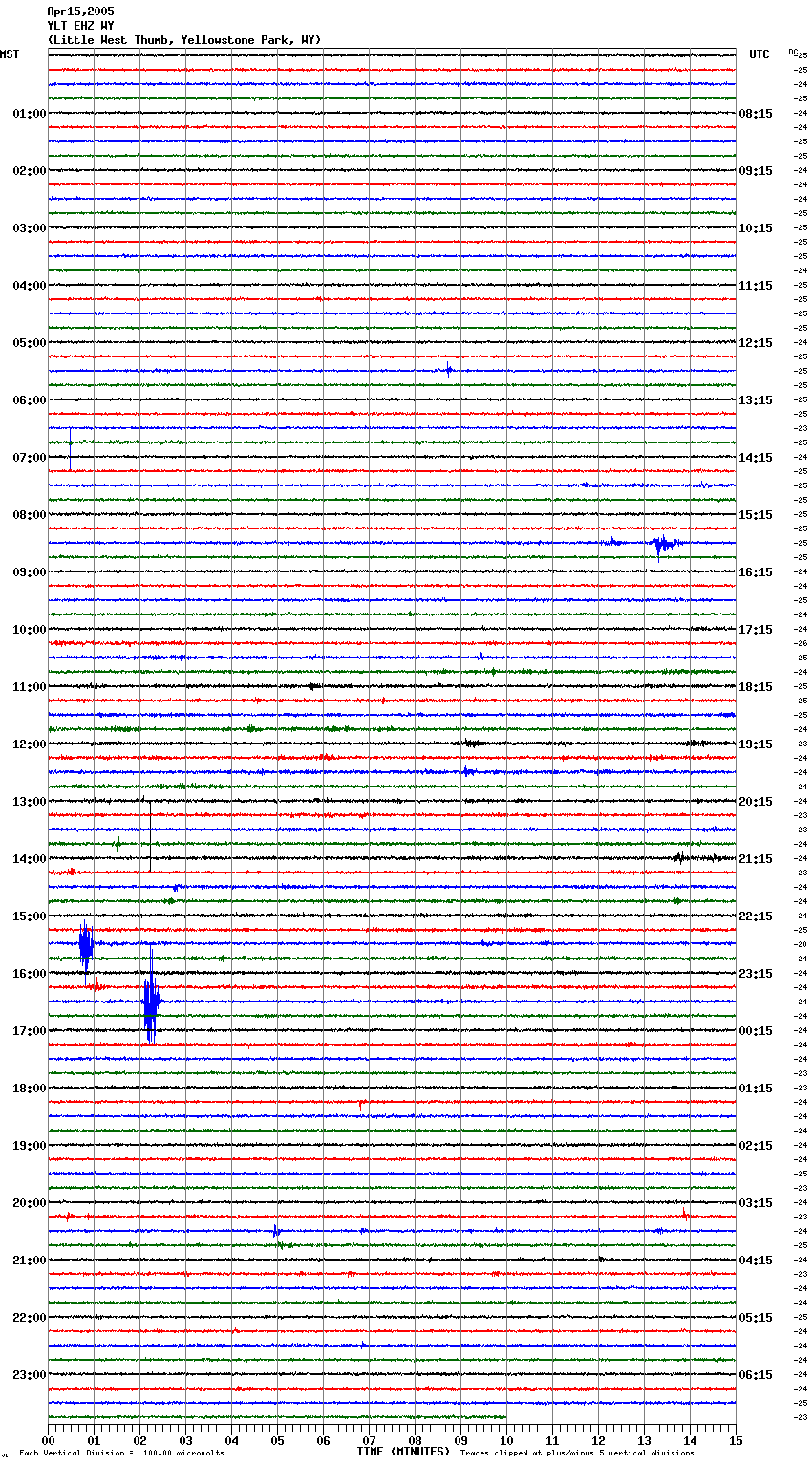Click the 22:00 MST time label
Viewport: 812px width, 1466px height.
tap(30, 1318)
